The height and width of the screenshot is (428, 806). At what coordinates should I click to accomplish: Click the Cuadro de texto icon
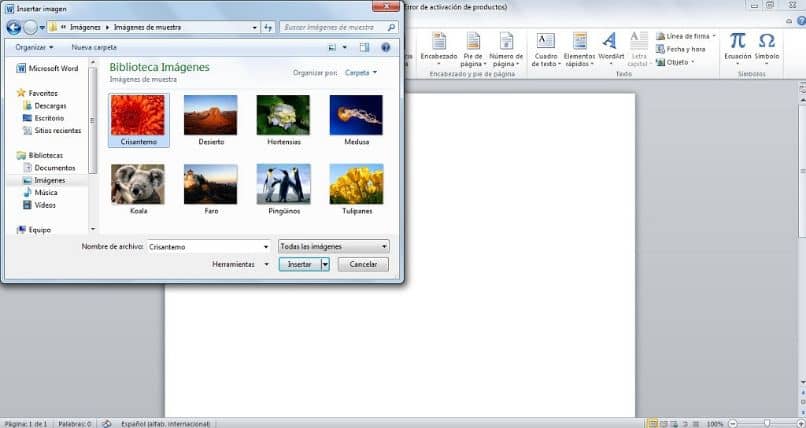pyautogui.click(x=545, y=41)
